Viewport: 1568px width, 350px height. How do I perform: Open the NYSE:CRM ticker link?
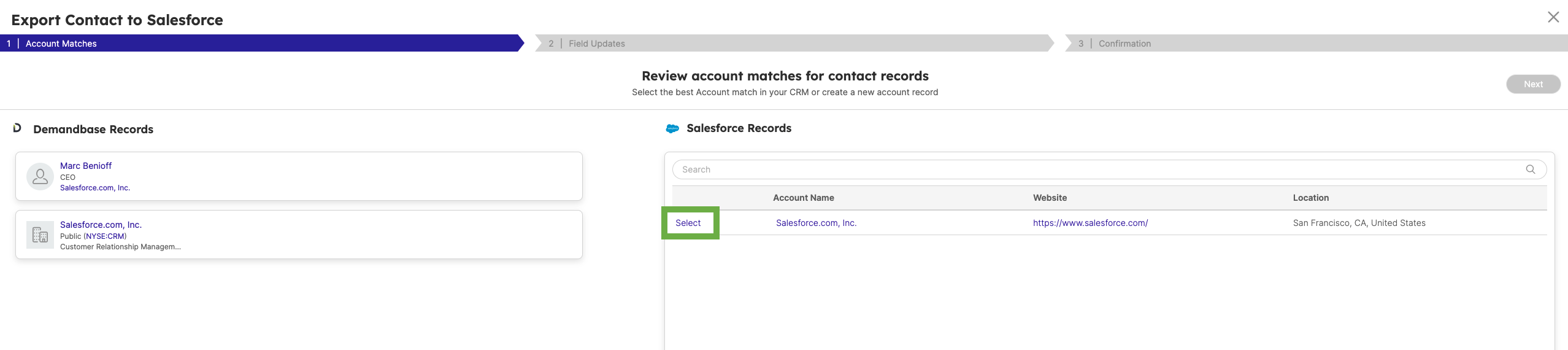click(x=105, y=236)
